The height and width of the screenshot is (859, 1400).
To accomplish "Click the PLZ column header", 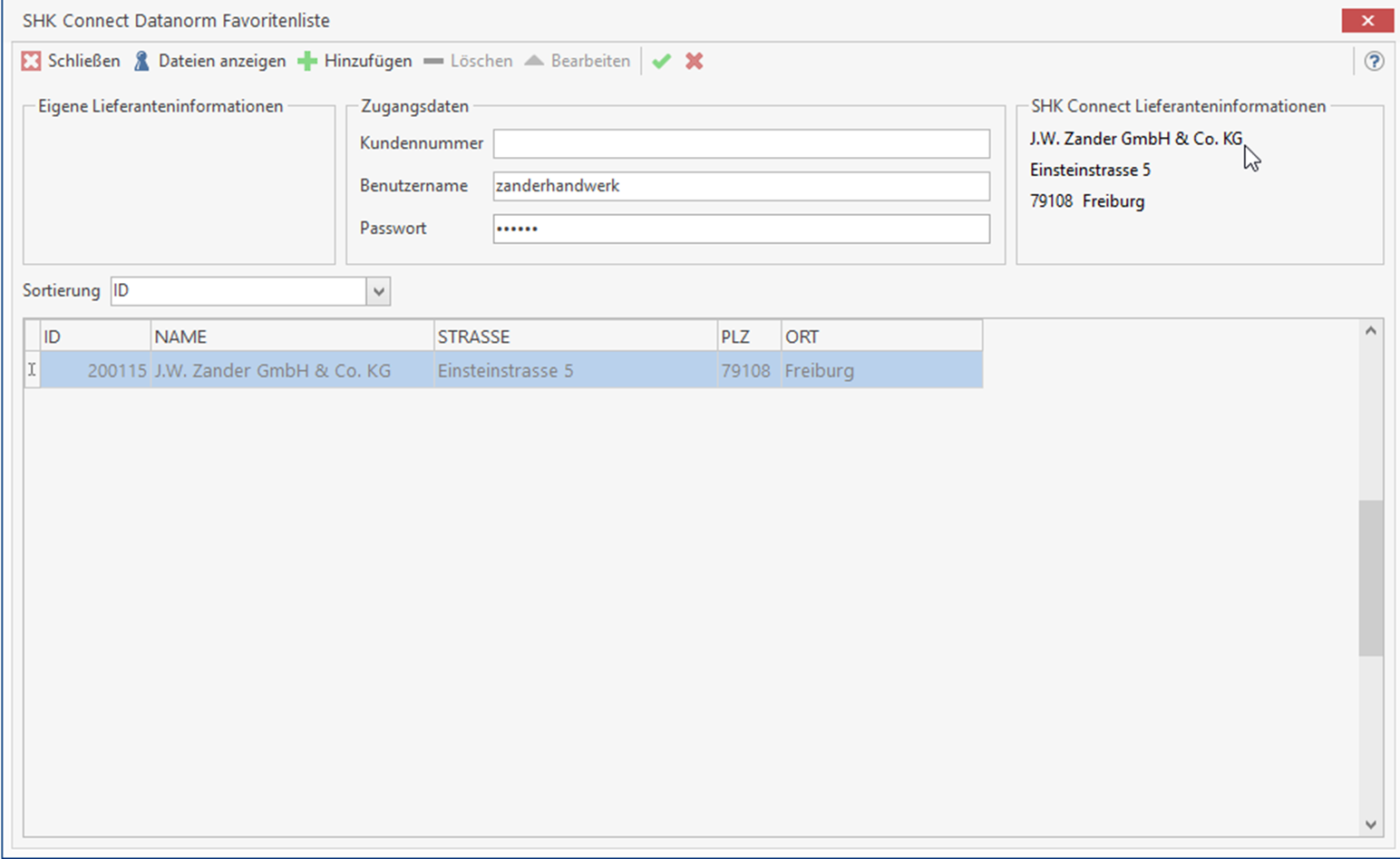I will point(748,337).
